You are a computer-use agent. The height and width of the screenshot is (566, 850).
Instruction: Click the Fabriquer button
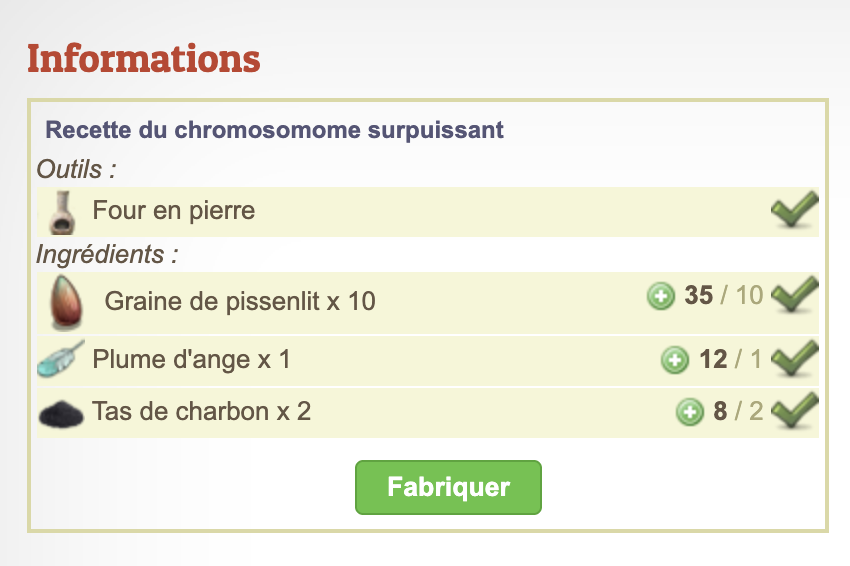point(448,487)
